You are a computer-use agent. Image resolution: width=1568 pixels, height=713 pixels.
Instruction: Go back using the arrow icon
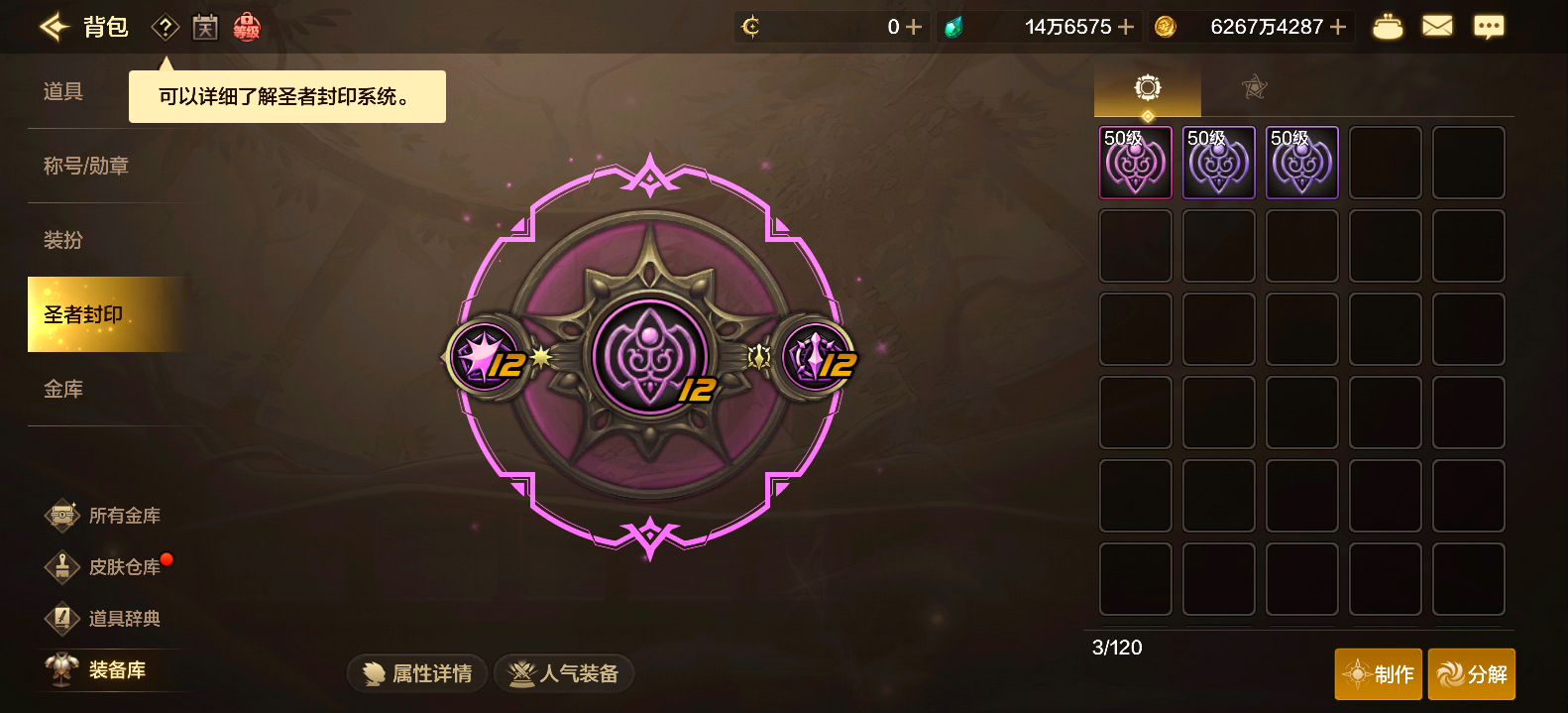coord(55,27)
